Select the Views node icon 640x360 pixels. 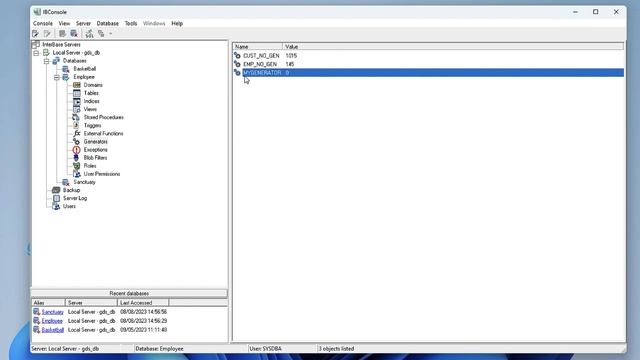(77, 109)
